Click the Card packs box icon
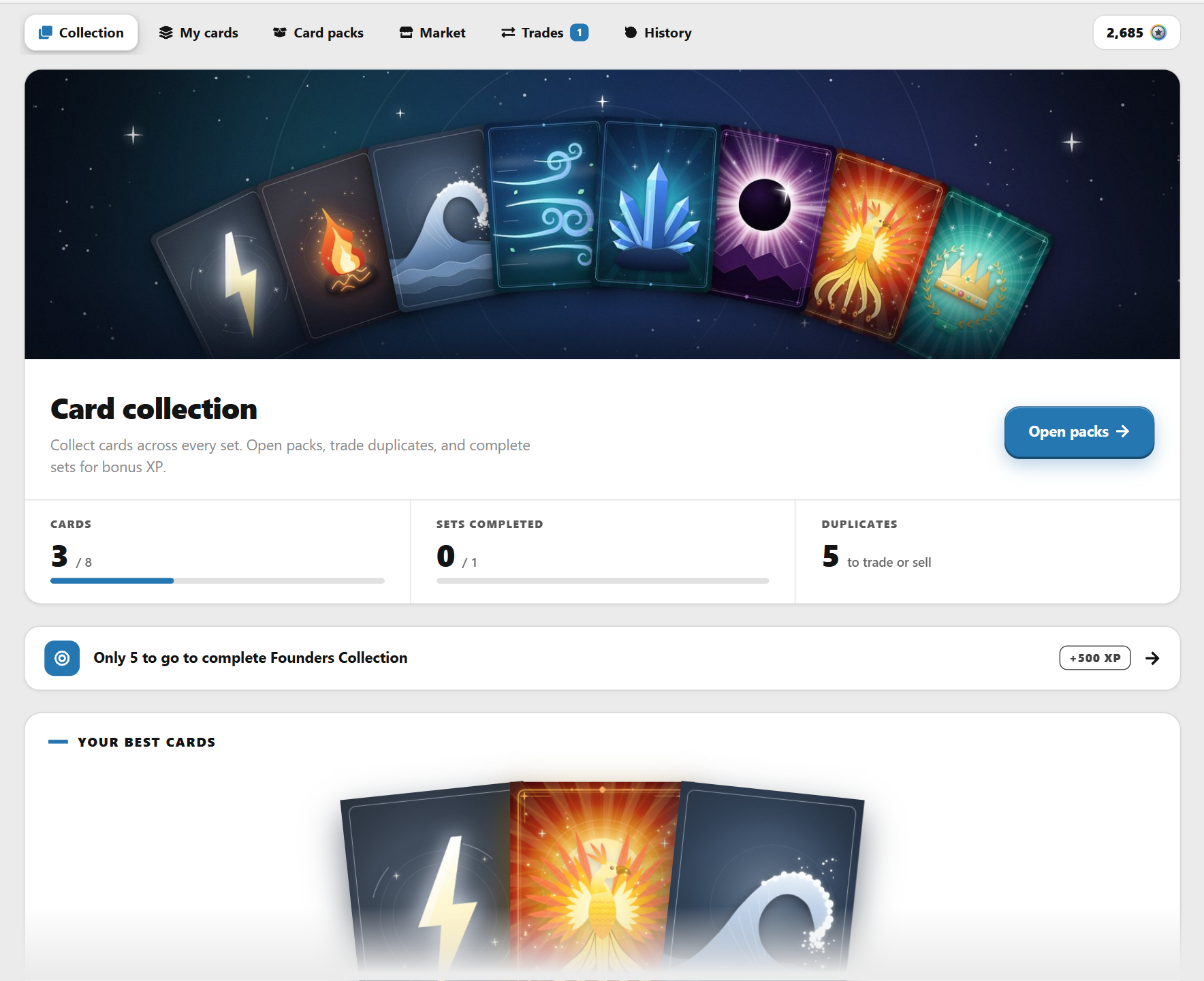Viewport: 1204px width, 981px height. 279,33
